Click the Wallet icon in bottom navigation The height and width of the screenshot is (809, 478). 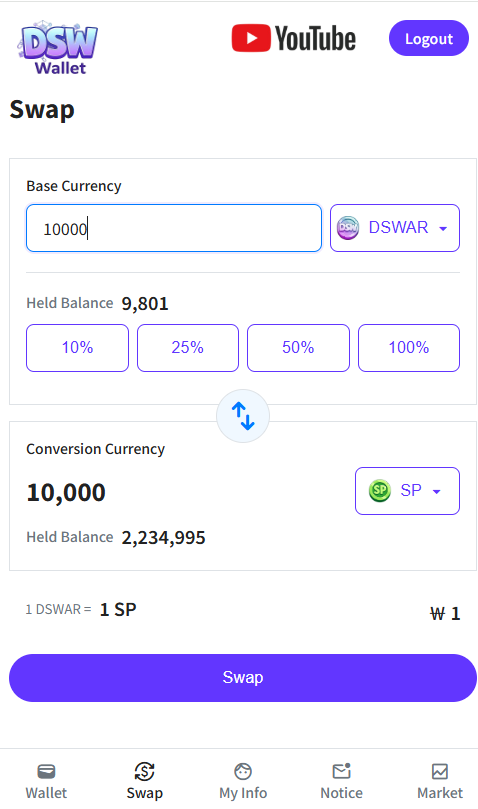46,771
